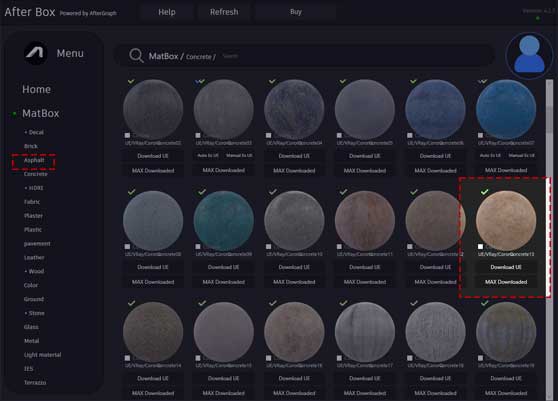Click the green checkmark above teal material sphere
The height and width of the screenshot is (401, 558).
(x=202, y=192)
